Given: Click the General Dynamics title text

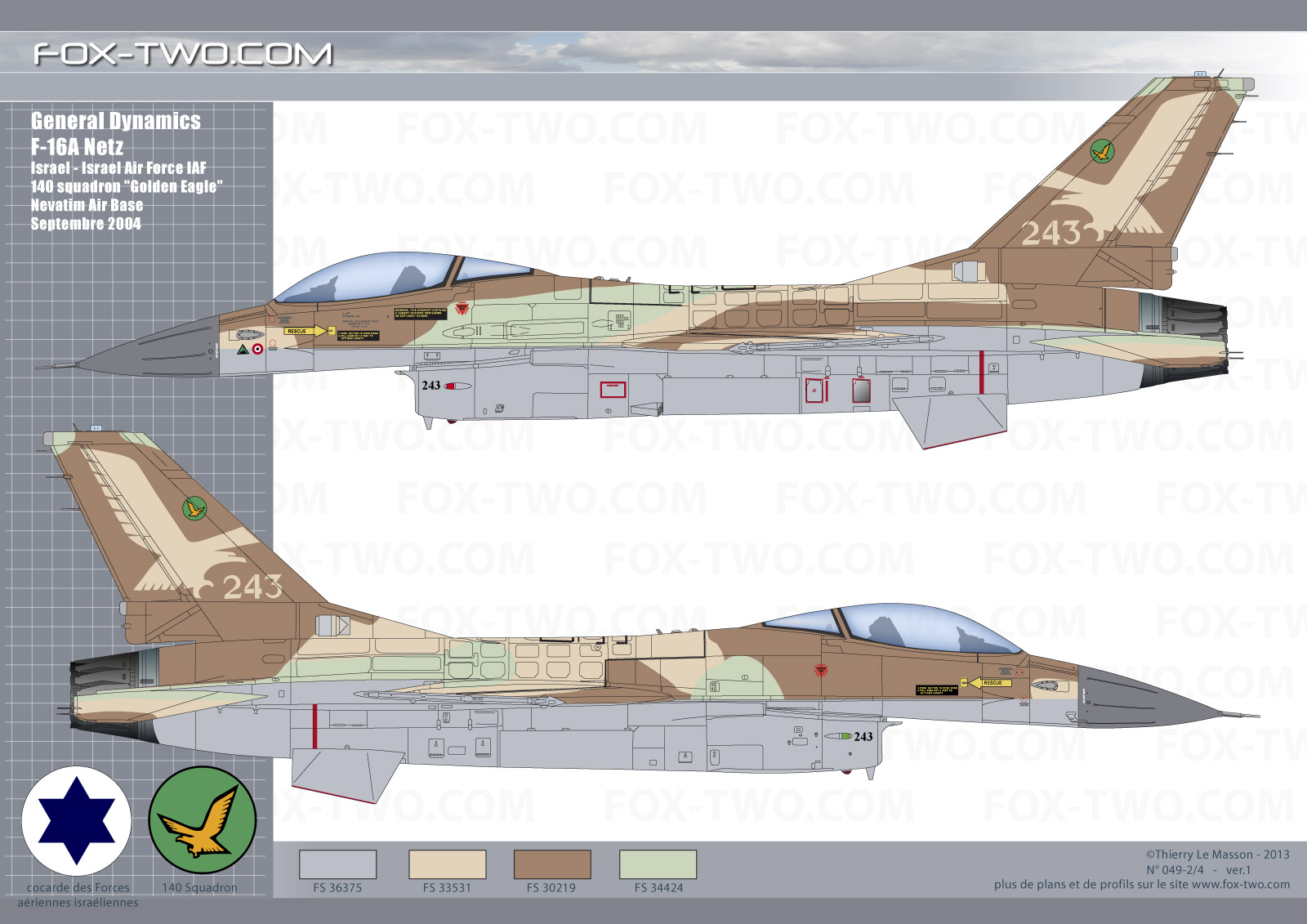Looking at the screenshot, I should (x=116, y=121).
